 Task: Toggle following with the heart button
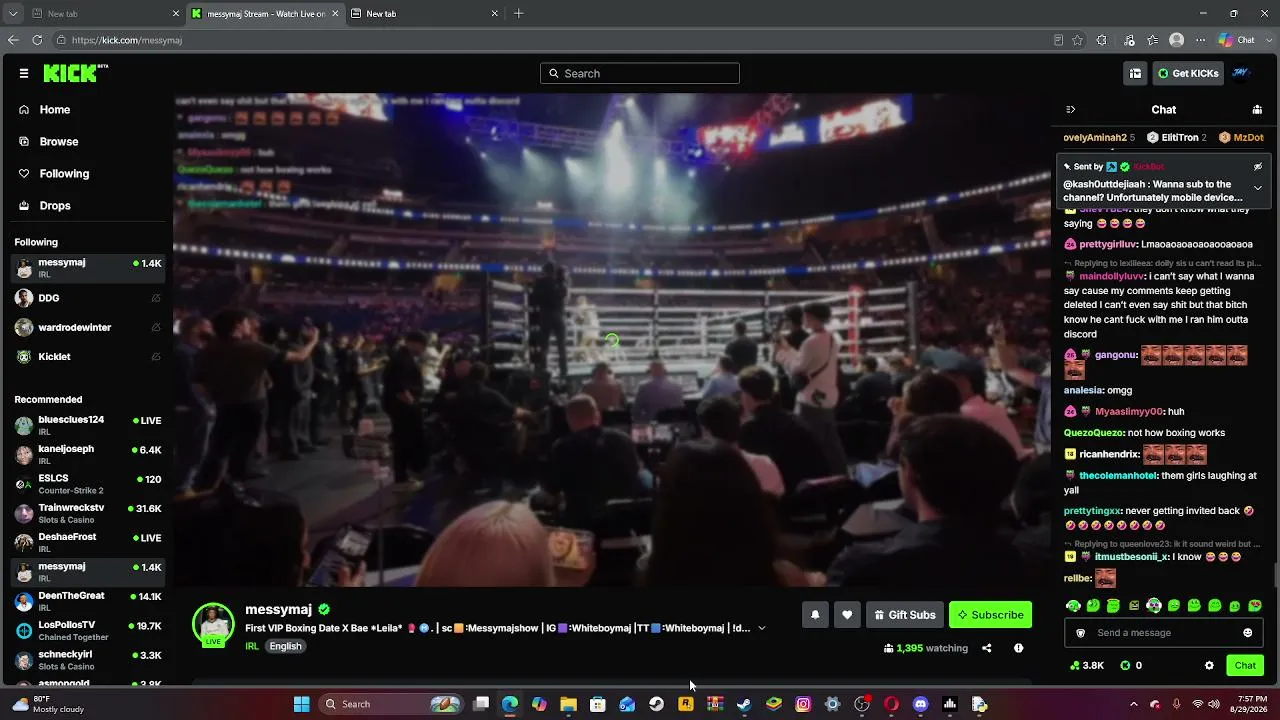tap(847, 615)
